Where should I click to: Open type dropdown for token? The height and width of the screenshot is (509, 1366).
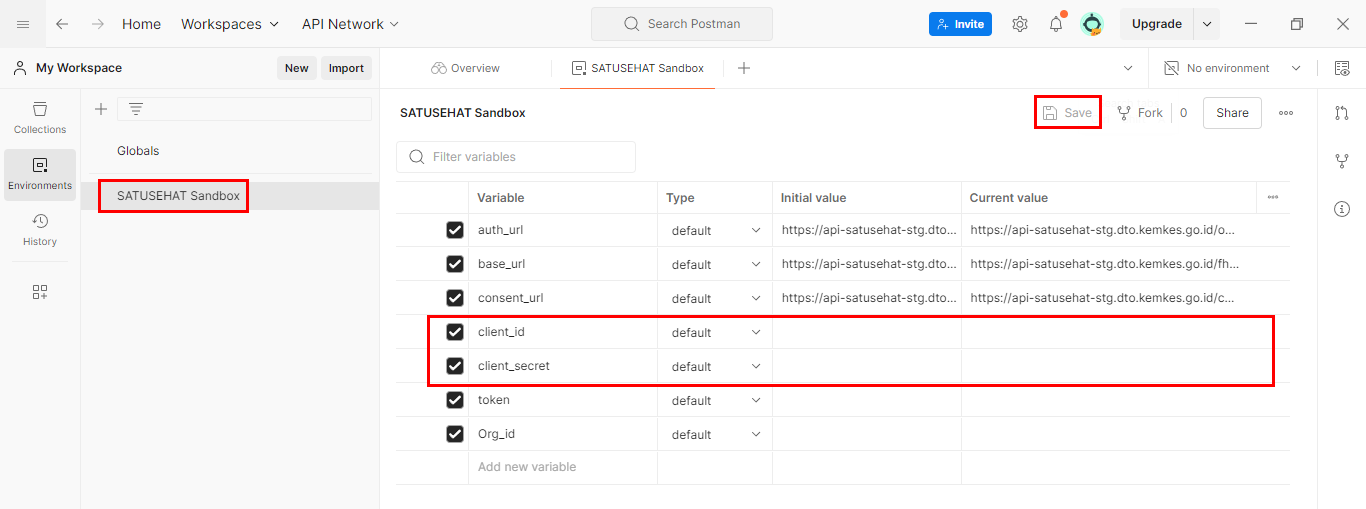(x=715, y=400)
